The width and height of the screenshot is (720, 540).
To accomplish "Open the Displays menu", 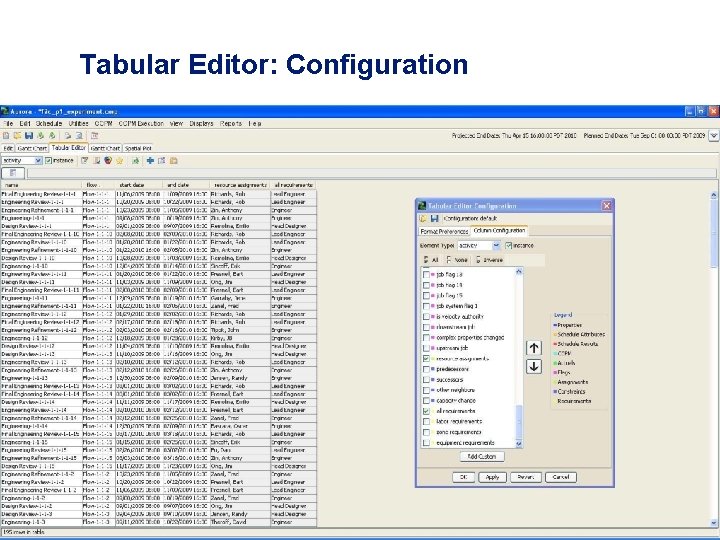I will point(201,124).
